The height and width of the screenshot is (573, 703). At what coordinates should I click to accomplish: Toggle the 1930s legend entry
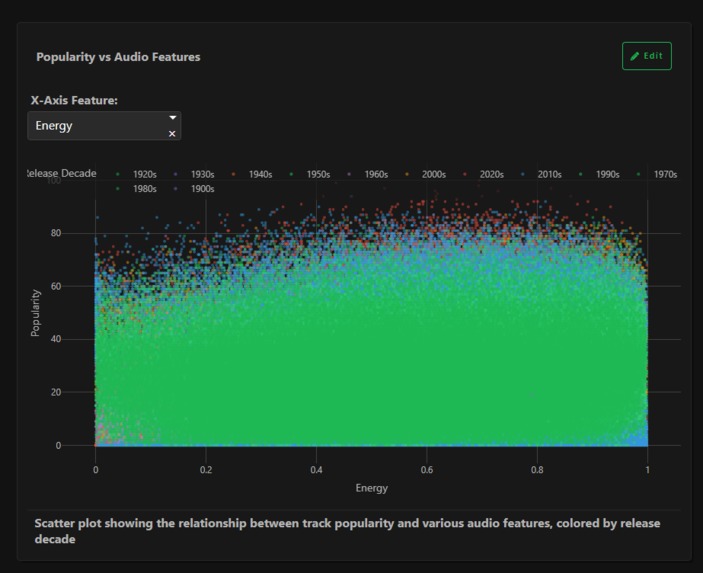[195, 174]
